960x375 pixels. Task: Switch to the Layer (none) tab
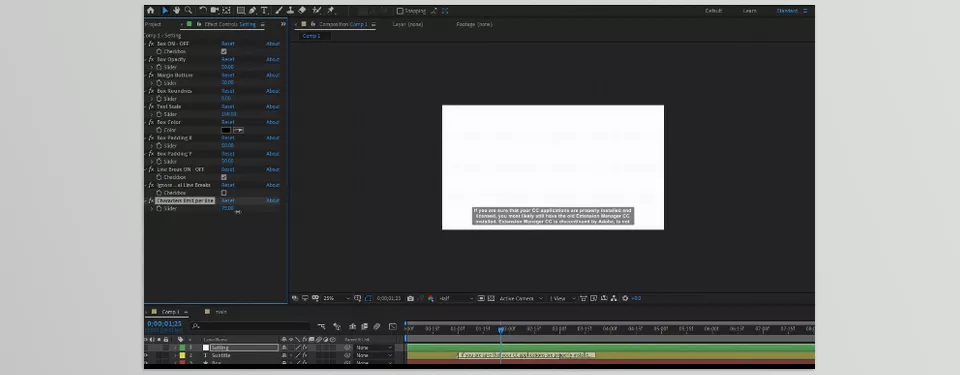[x=408, y=24]
